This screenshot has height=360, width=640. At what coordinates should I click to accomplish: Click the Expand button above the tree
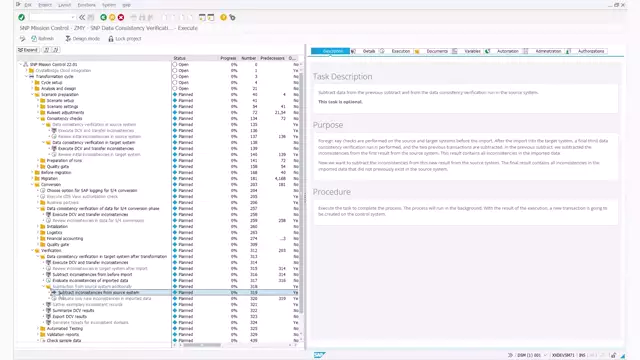tap(28, 50)
